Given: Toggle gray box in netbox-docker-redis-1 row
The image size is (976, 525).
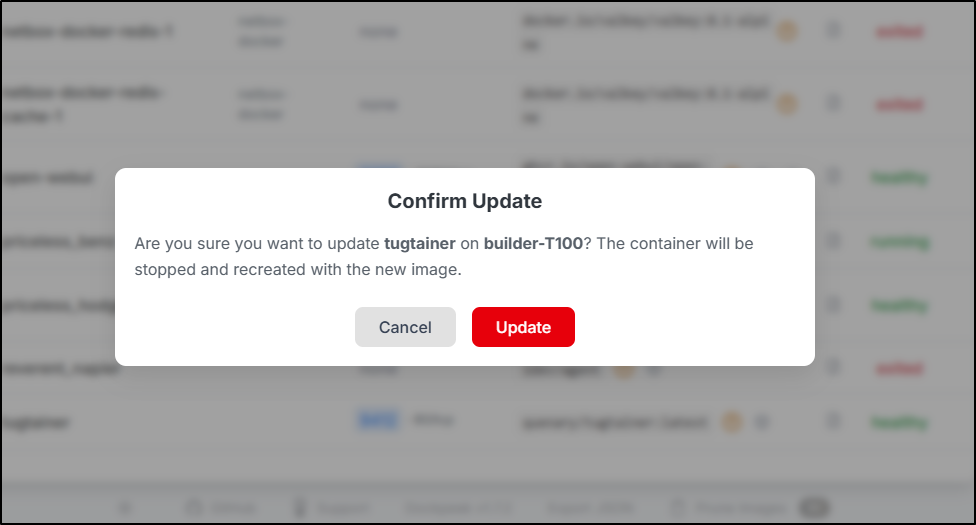Looking at the screenshot, I should (833, 31).
